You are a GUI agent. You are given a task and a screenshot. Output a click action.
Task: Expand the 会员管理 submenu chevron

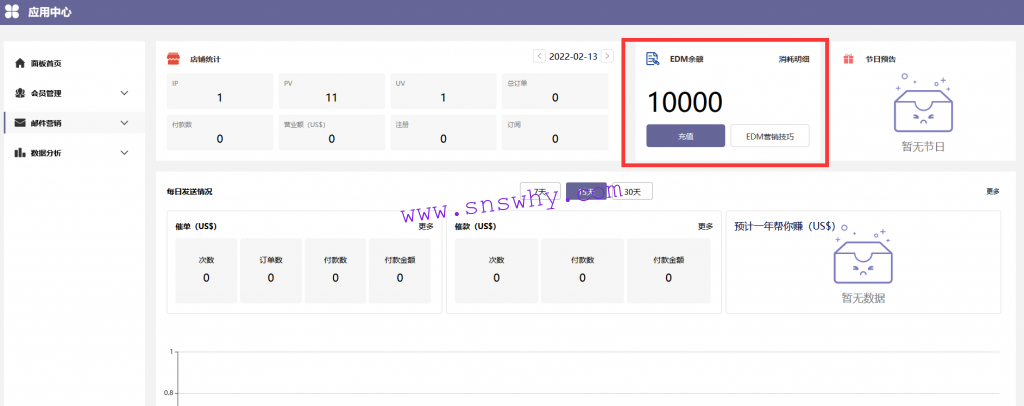[x=124, y=93]
